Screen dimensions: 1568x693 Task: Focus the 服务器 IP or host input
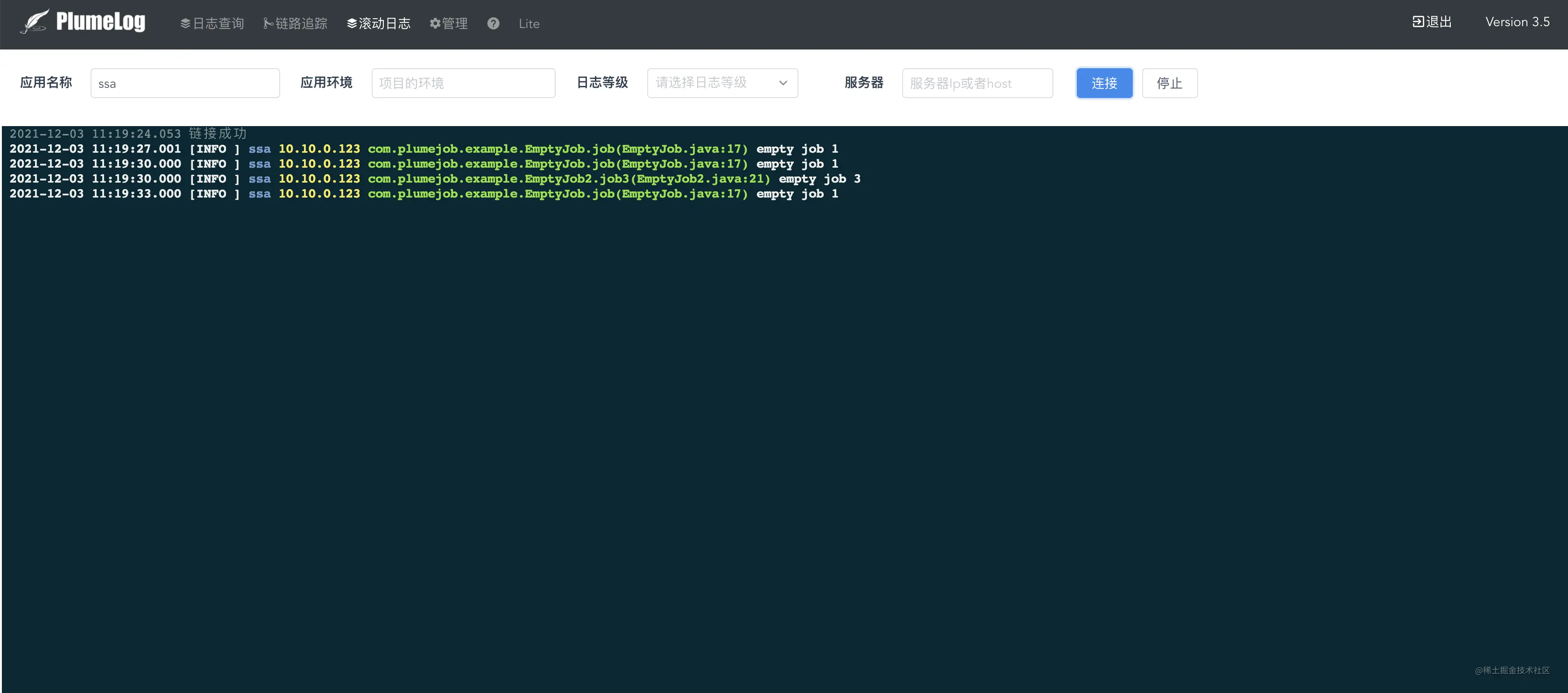(x=977, y=83)
